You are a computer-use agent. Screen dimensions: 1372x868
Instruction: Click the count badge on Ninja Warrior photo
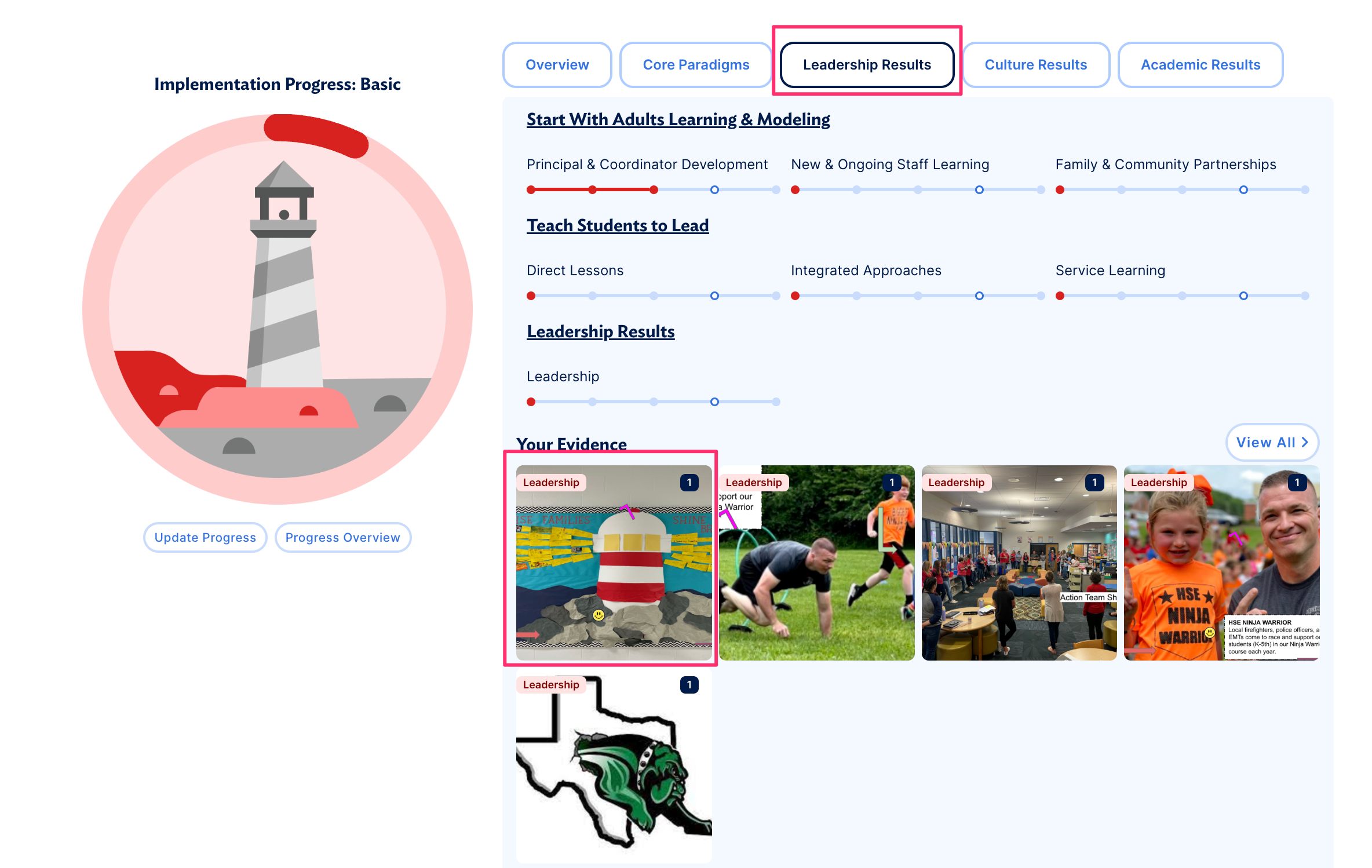[1297, 483]
